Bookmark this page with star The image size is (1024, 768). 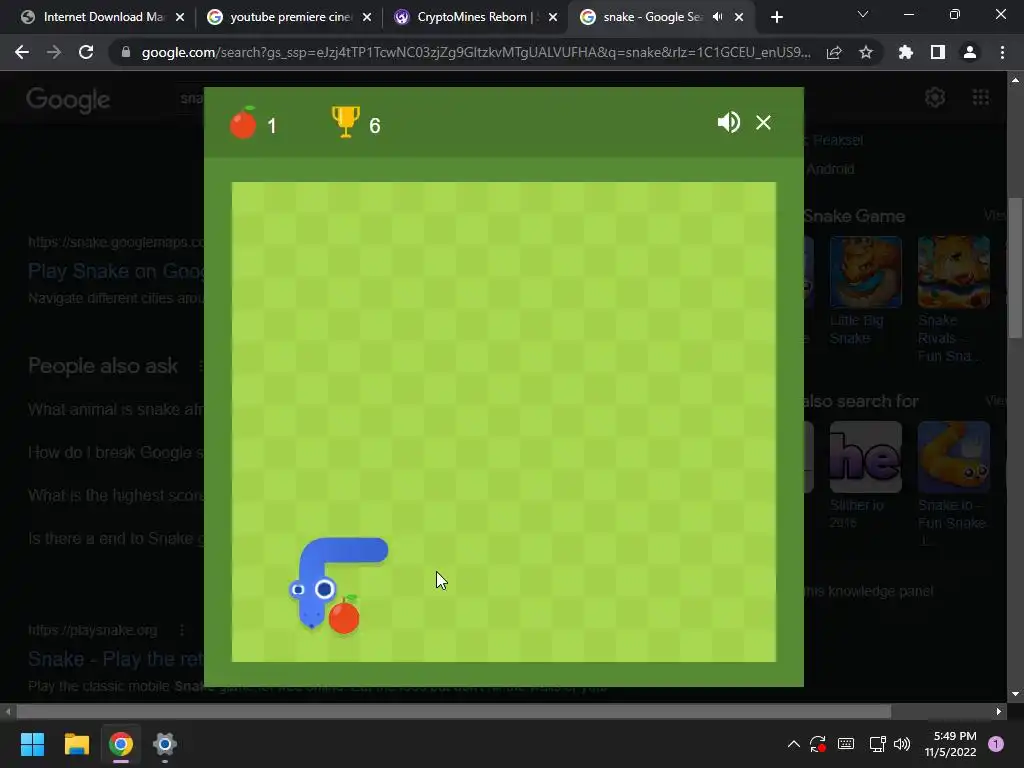(866, 52)
